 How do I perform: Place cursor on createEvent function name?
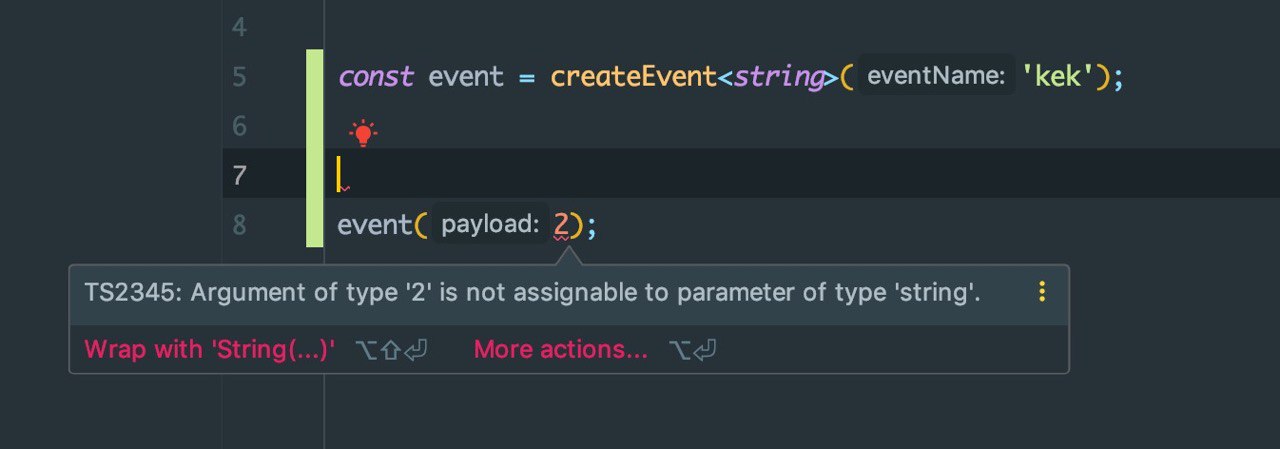pyautogui.click(x=634, y=77)
